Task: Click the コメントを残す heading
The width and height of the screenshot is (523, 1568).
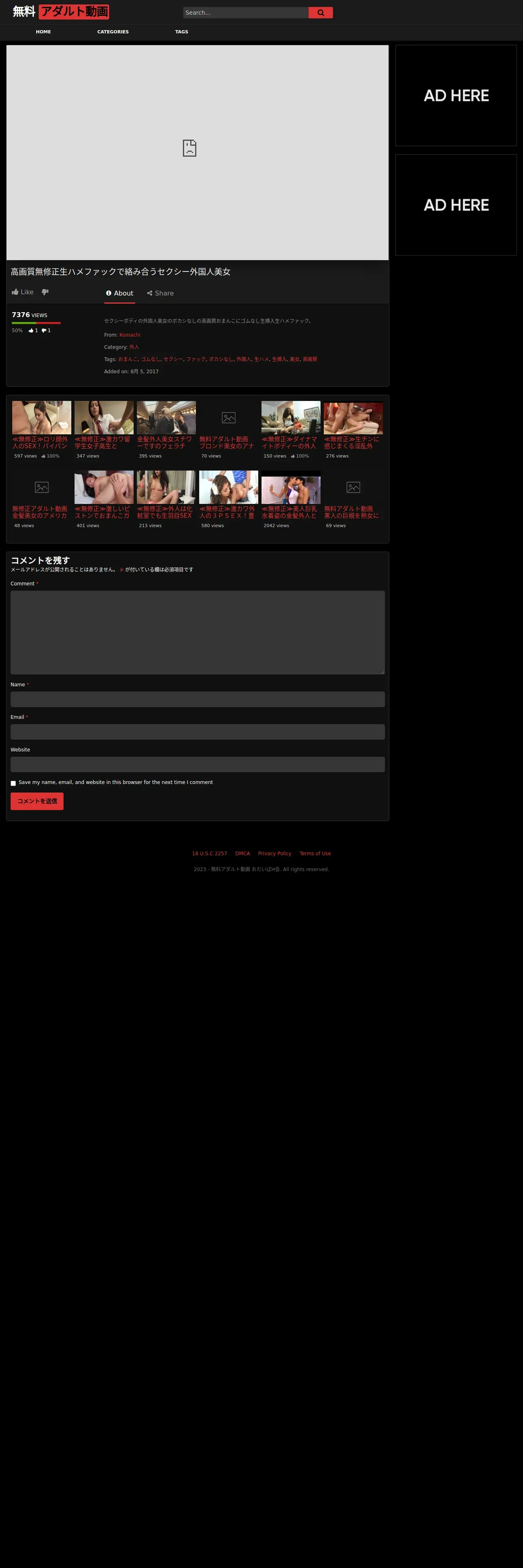Action: point(40,560)
